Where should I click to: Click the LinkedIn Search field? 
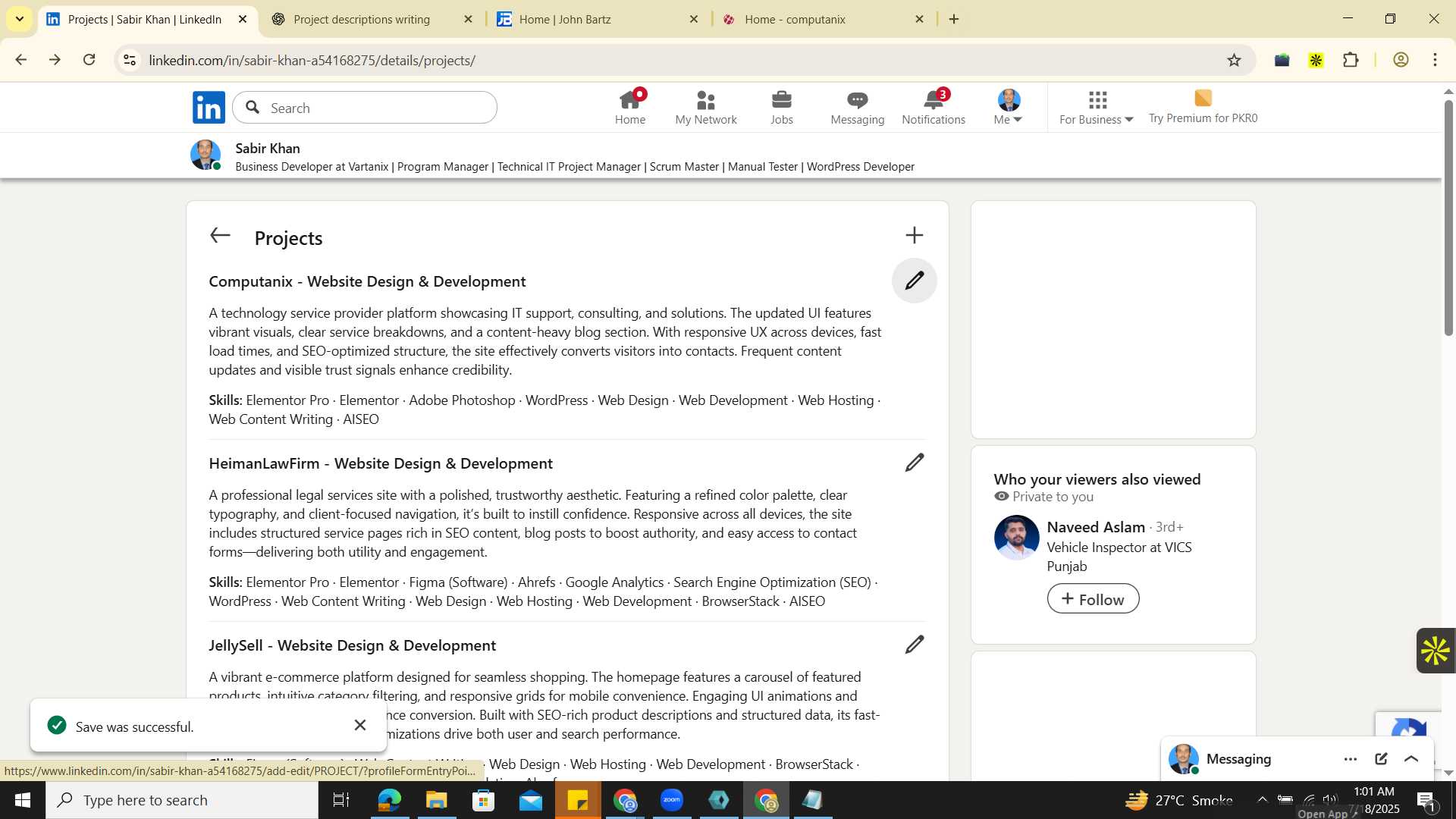[x=365, y=108]
